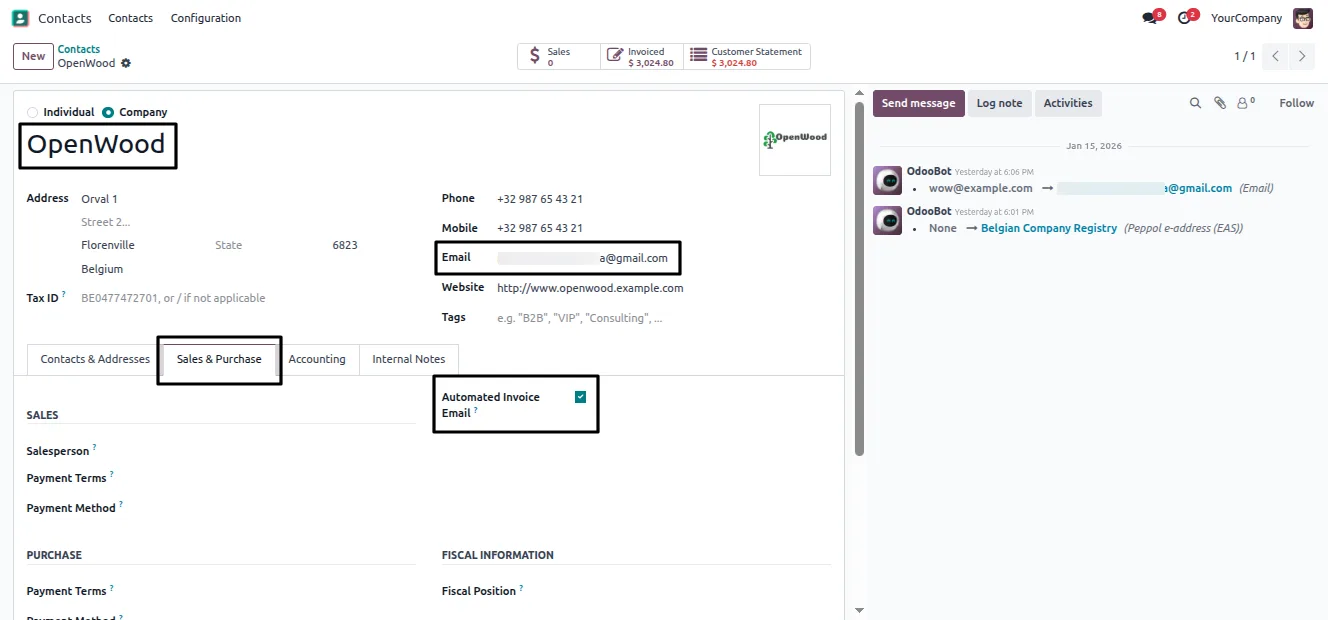Click the Fiscal Position help question mark
Viewport: 1328px width, 620px height.
click(522, 588)
